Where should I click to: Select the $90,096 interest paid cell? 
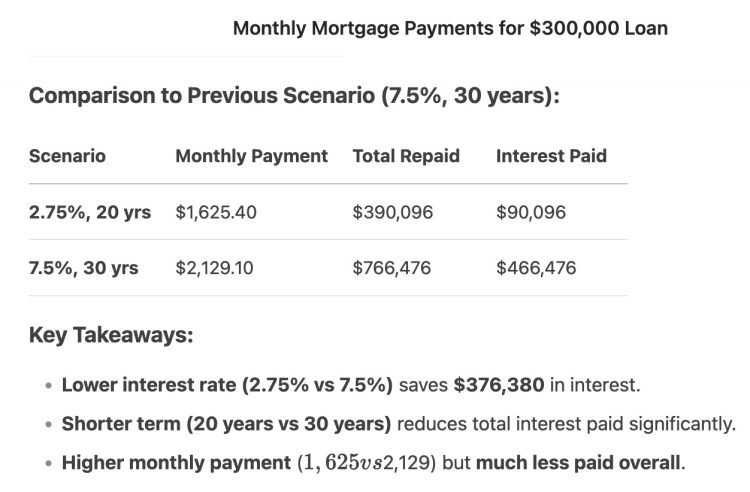531,212
